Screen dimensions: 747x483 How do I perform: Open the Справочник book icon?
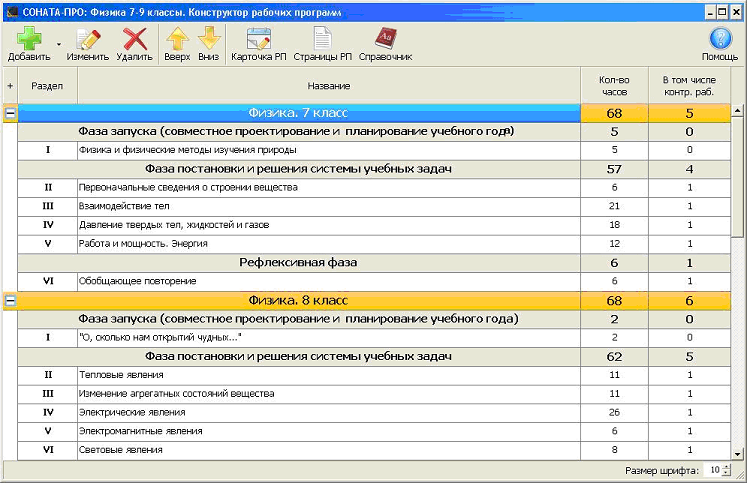click(x=385, y=40)
